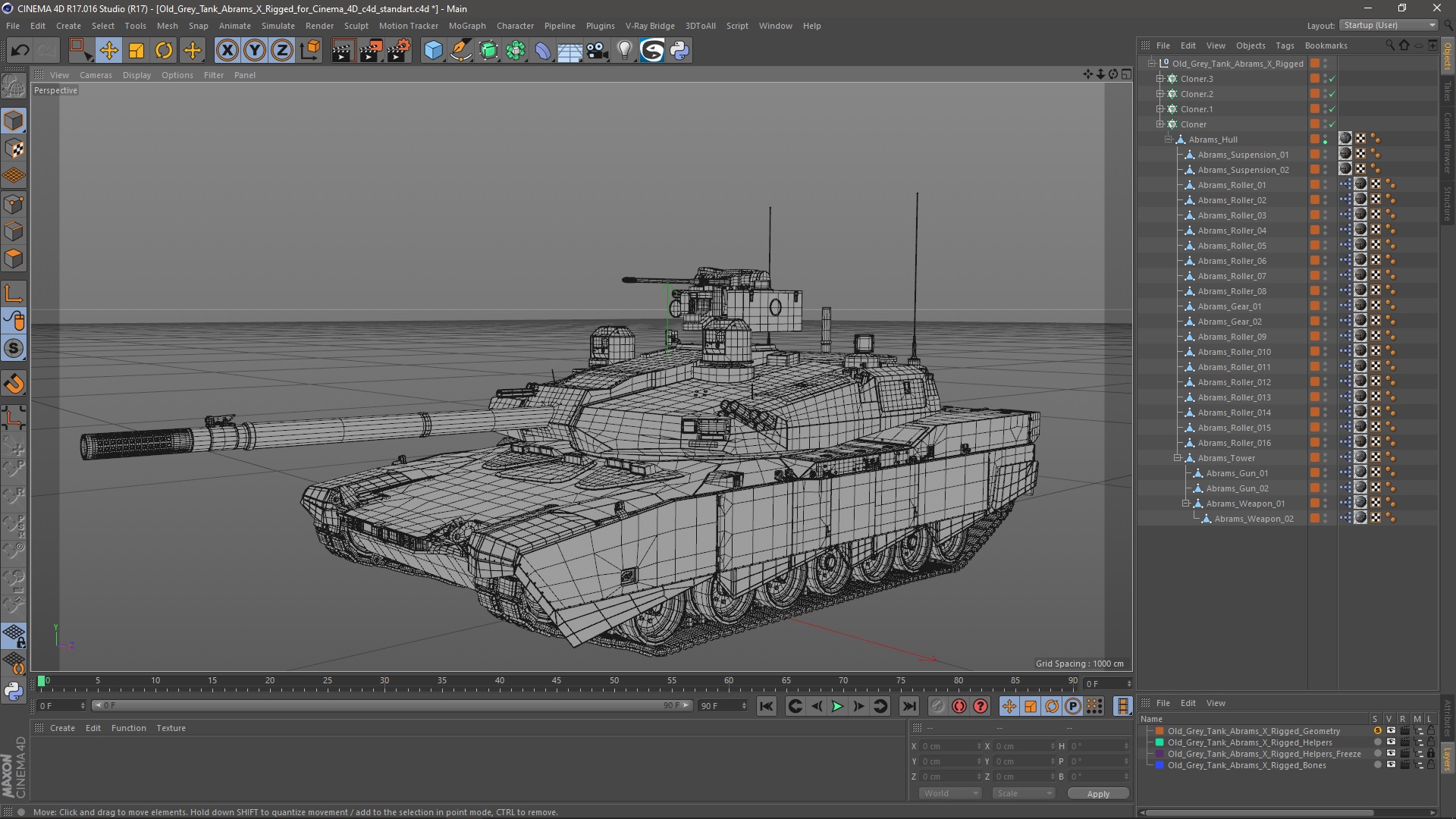Image resolution: width=1456 pixels, height=819 pixels.
Task: Click the orange magnet icon
Action: pos(14,384)
